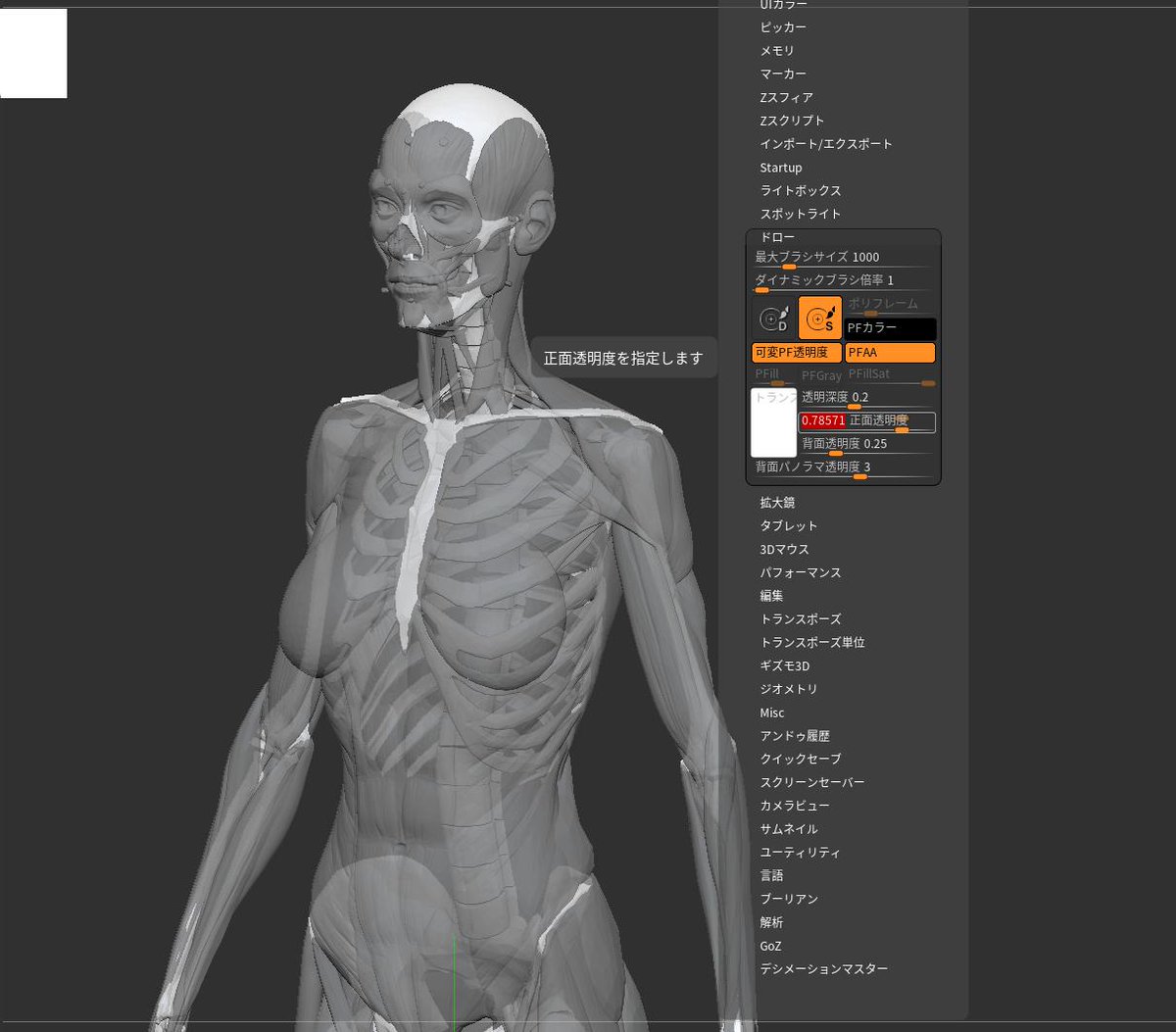The image size is (1176, 1032).
Task: Open the black PFカラー color swatch
Action: tap(889, 328)
